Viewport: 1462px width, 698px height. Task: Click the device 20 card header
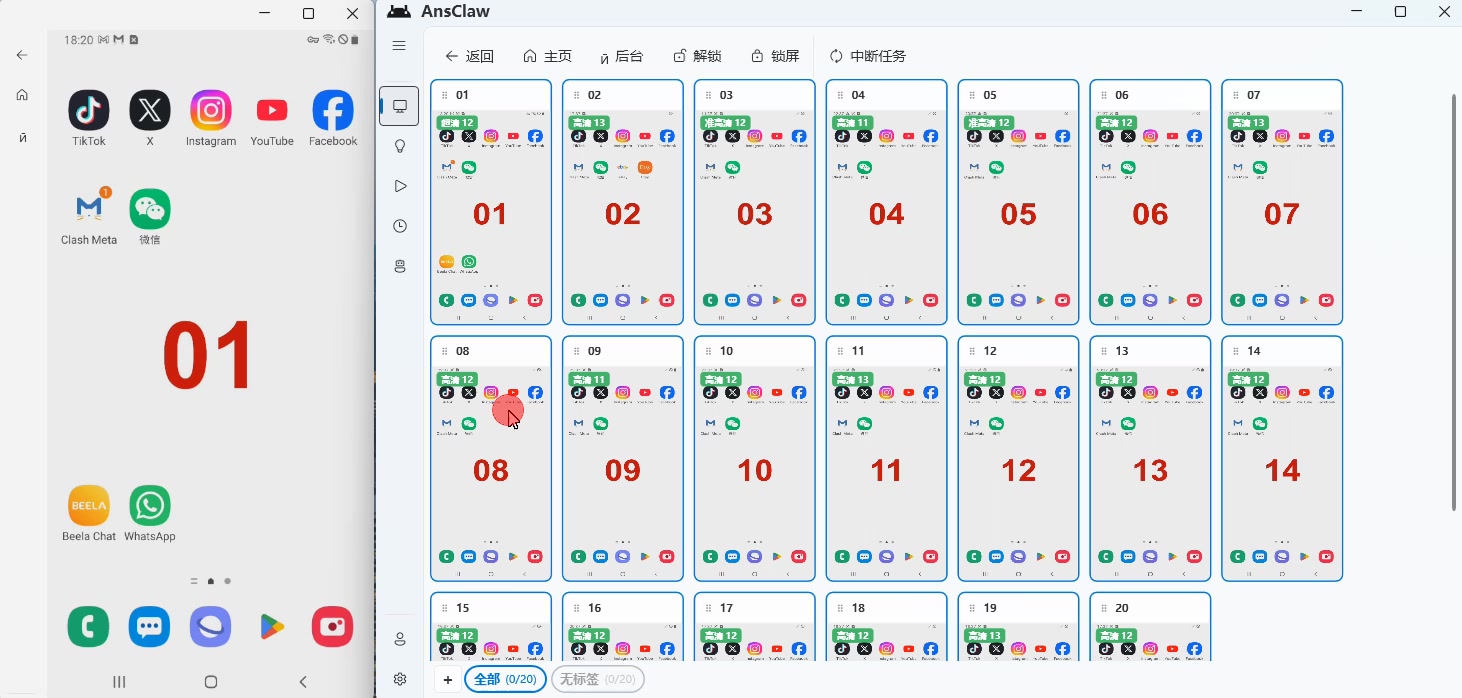coord(1151,608)
